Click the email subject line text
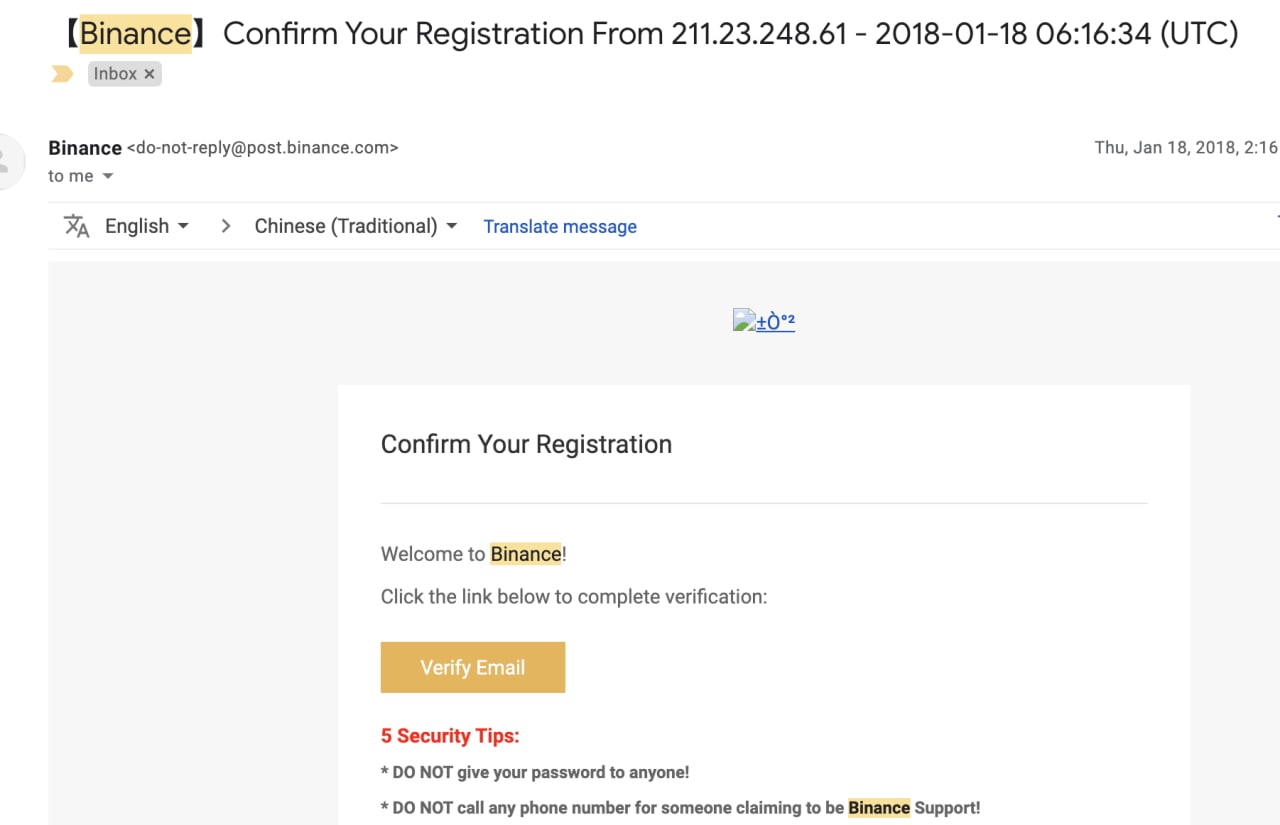Viewport: 1280px width, 825px height. (x=649, y=34)
